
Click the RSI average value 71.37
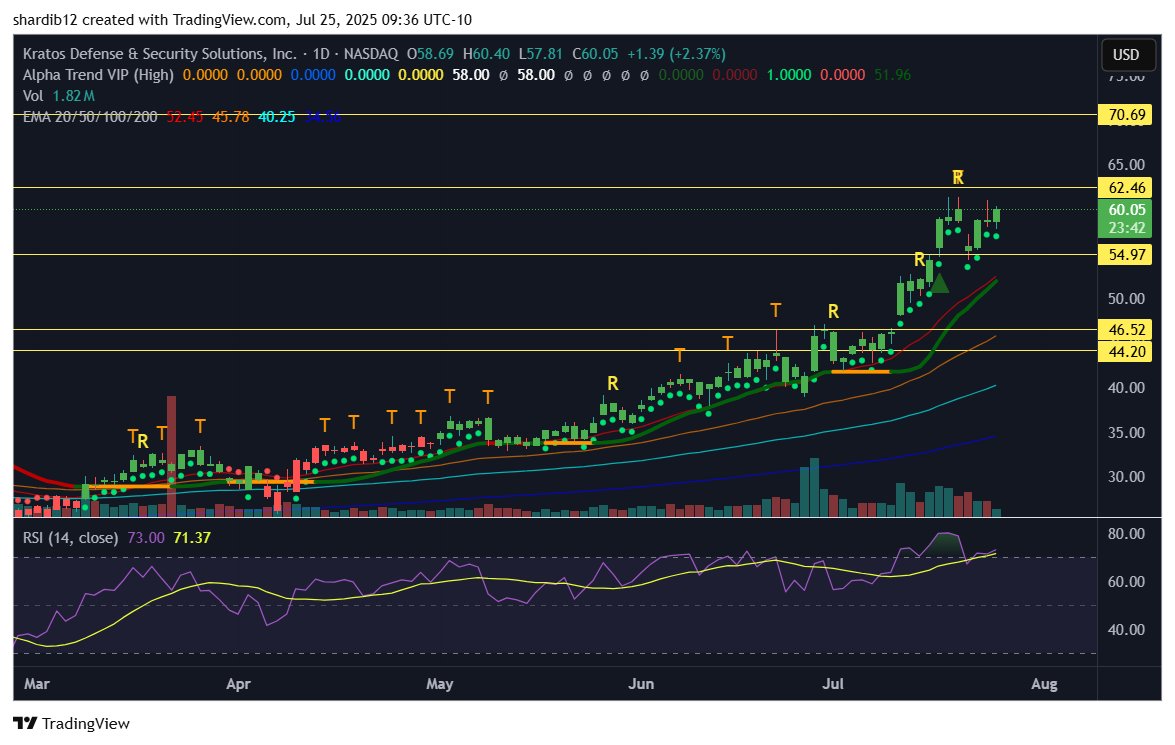coord(192,537)
